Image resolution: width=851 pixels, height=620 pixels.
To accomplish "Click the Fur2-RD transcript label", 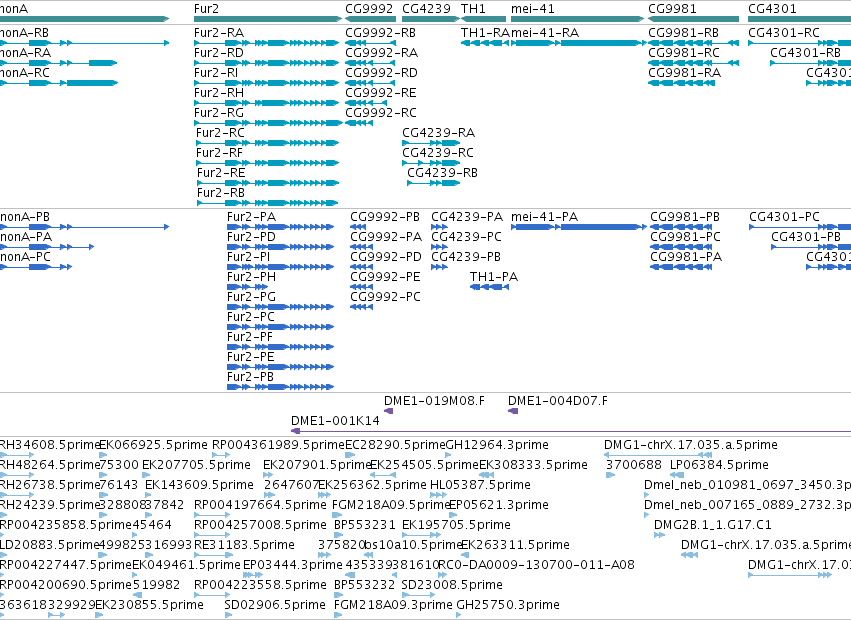I will pos(219,53).
